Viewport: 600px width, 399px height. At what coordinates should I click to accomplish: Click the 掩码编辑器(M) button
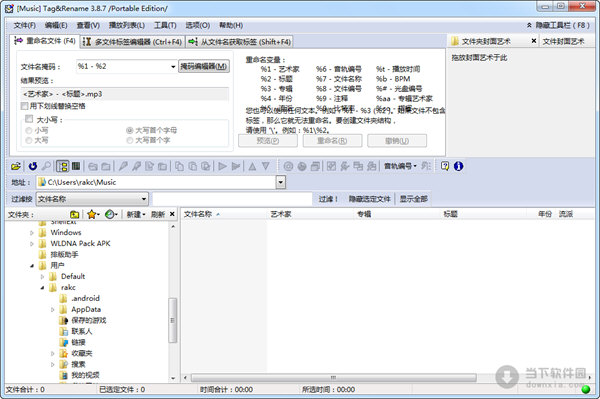pyautogui.click(x=204, y=67)
